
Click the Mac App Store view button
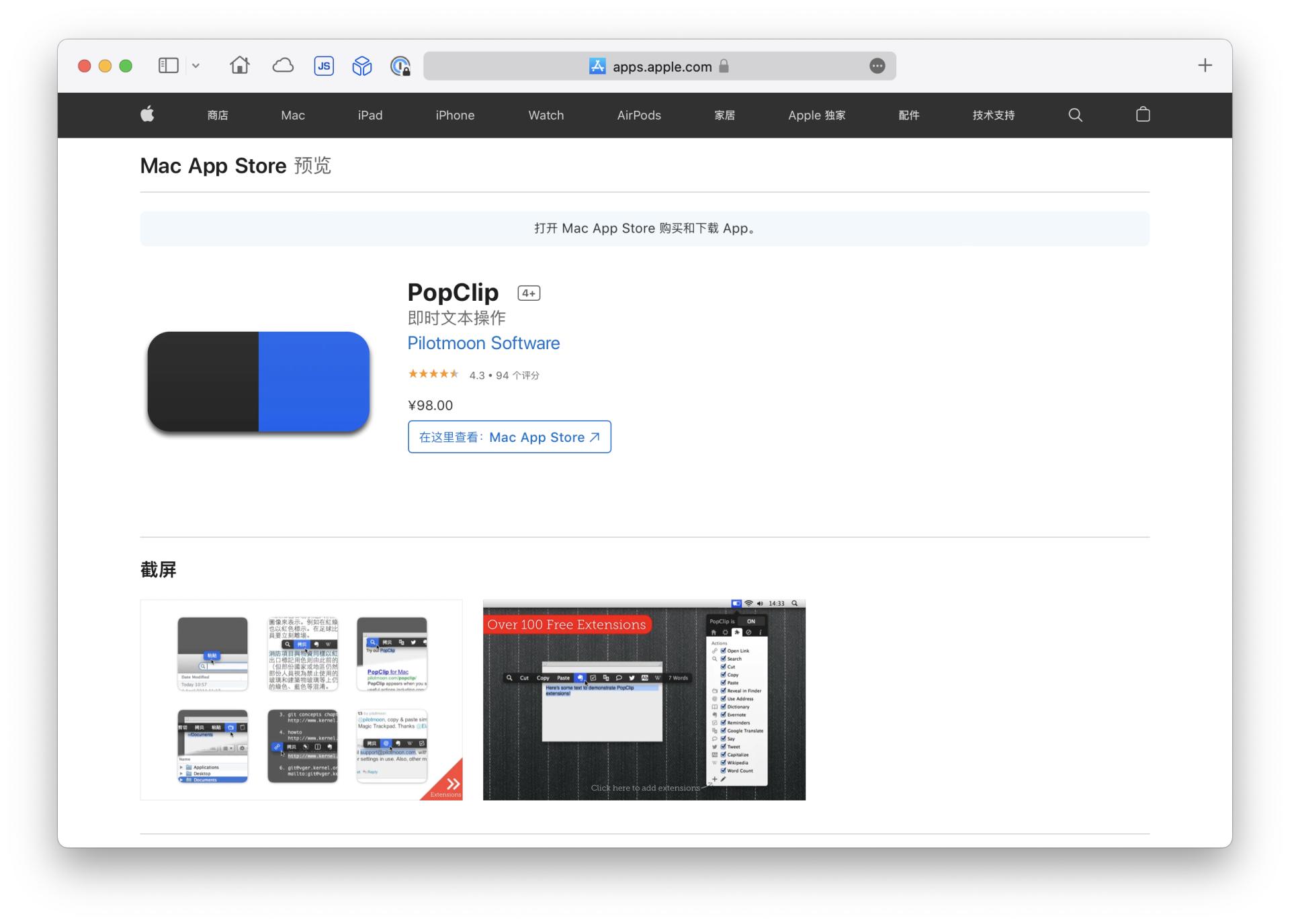tap(509, 436)
